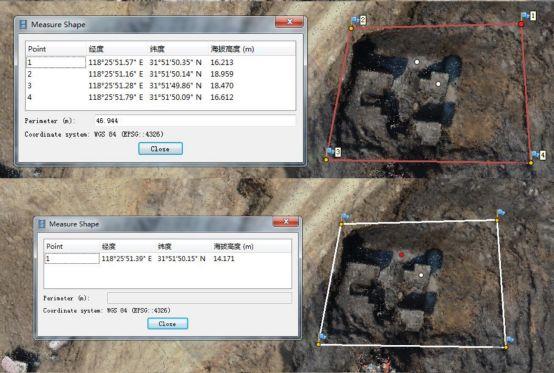This screenshot has width=554, height=373.
Task: Click Point column header in lower dialog
Action: click(54, 246)
